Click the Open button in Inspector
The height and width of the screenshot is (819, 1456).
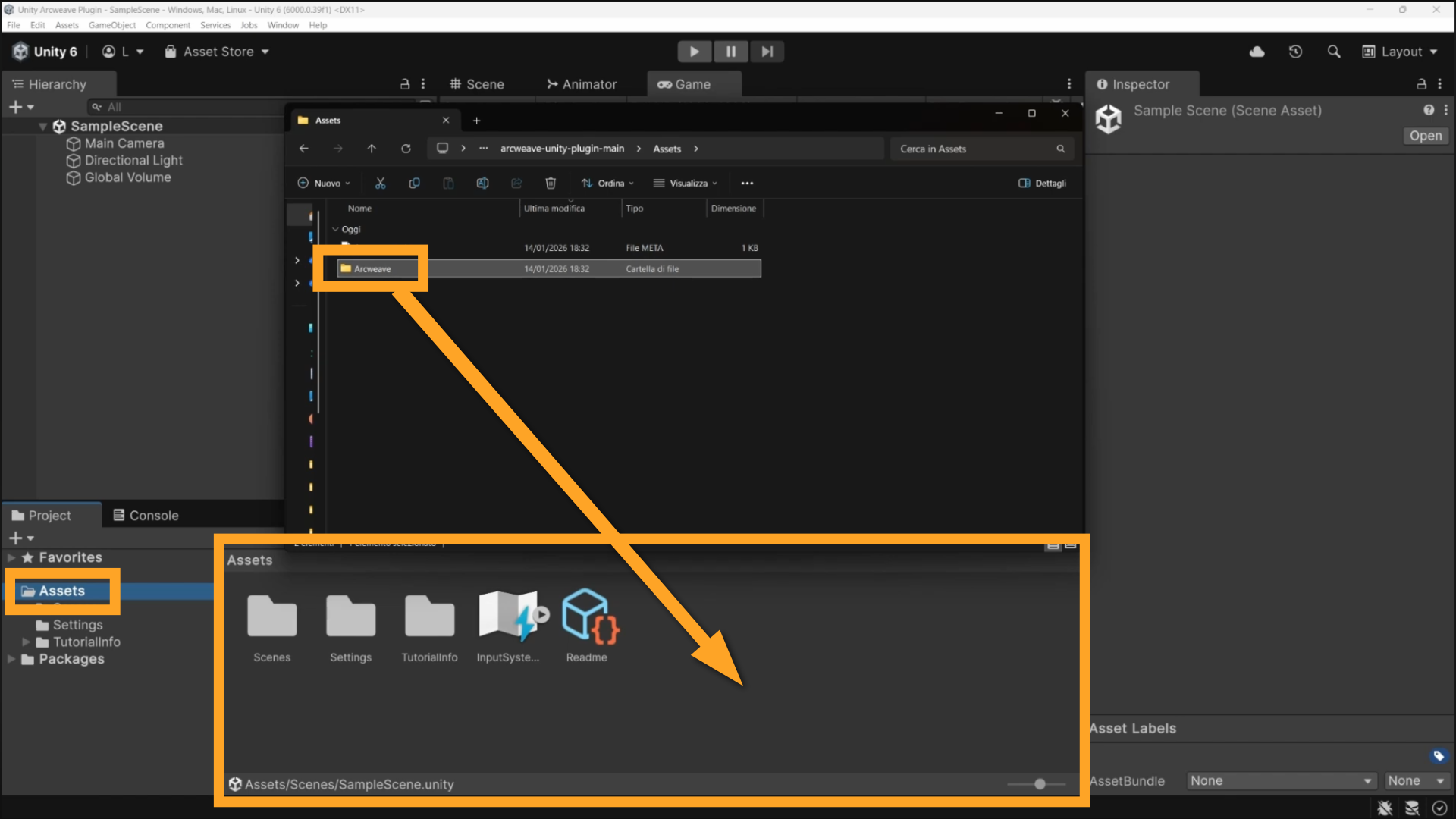click(x=1426, y=136)
